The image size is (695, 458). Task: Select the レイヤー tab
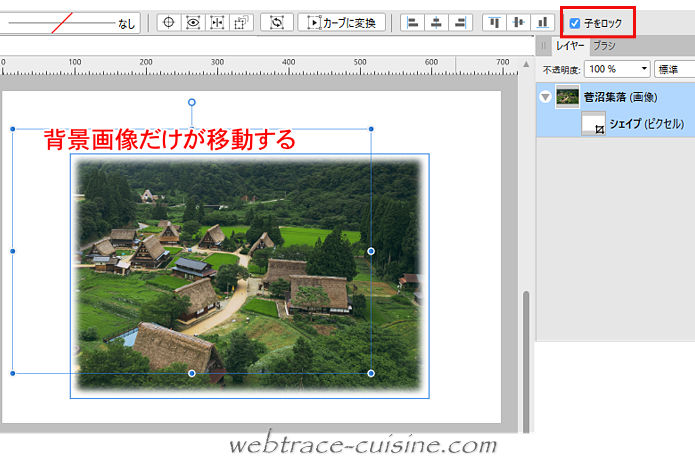point(570,46)
